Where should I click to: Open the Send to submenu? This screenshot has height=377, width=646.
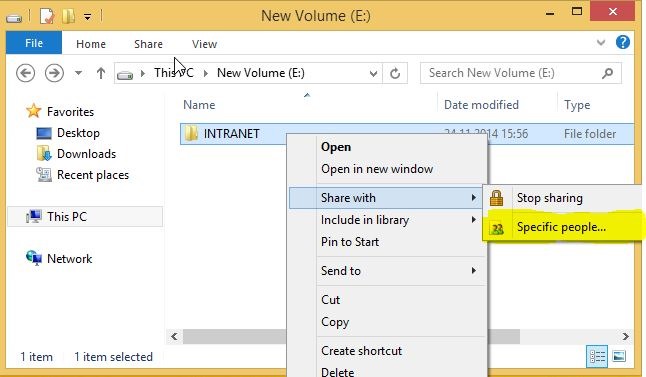(x=386, y=271)
